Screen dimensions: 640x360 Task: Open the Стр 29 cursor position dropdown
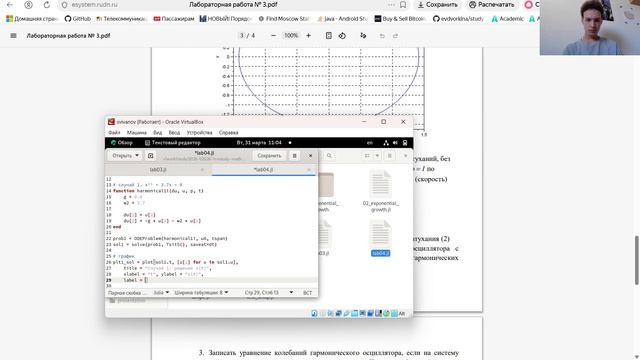tap(269, 293)
